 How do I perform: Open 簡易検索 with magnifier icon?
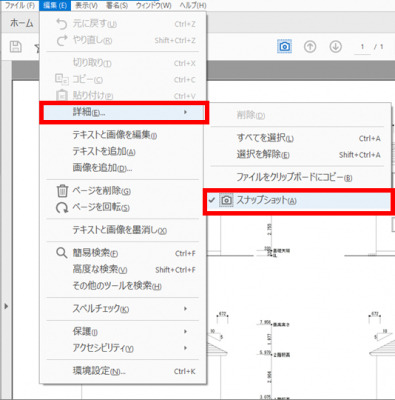[122, 253]
